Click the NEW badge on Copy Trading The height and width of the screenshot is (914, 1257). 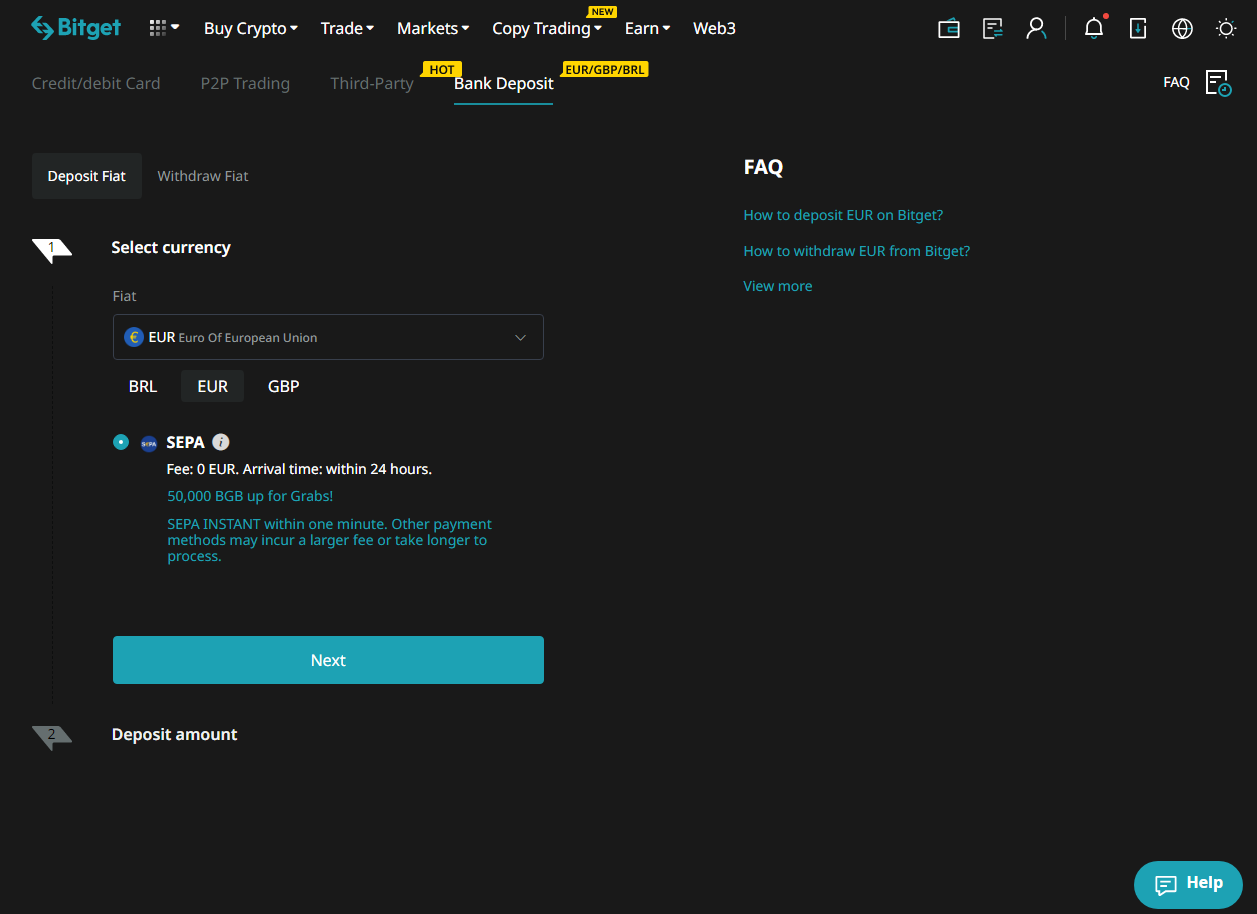(x=603, y=12)
